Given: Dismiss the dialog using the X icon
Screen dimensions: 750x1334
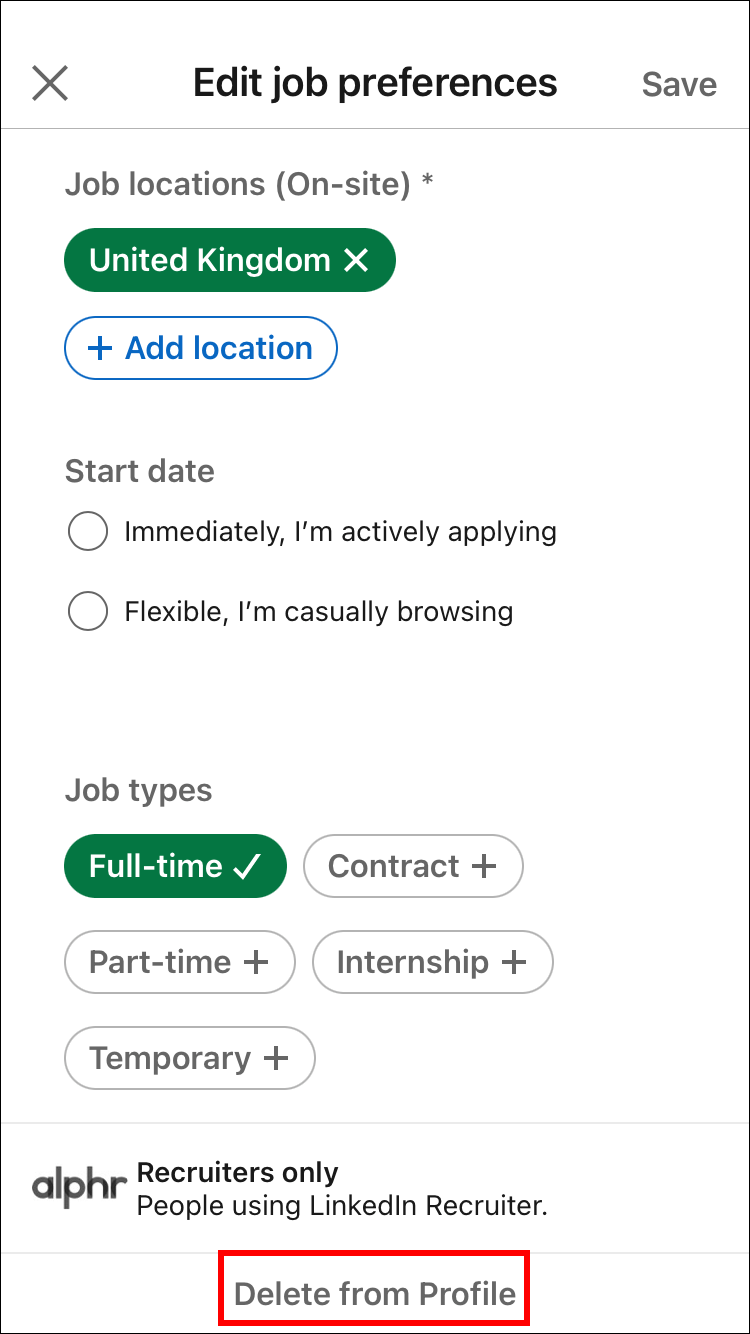Looking at the screenshot, I should [49, 83].
